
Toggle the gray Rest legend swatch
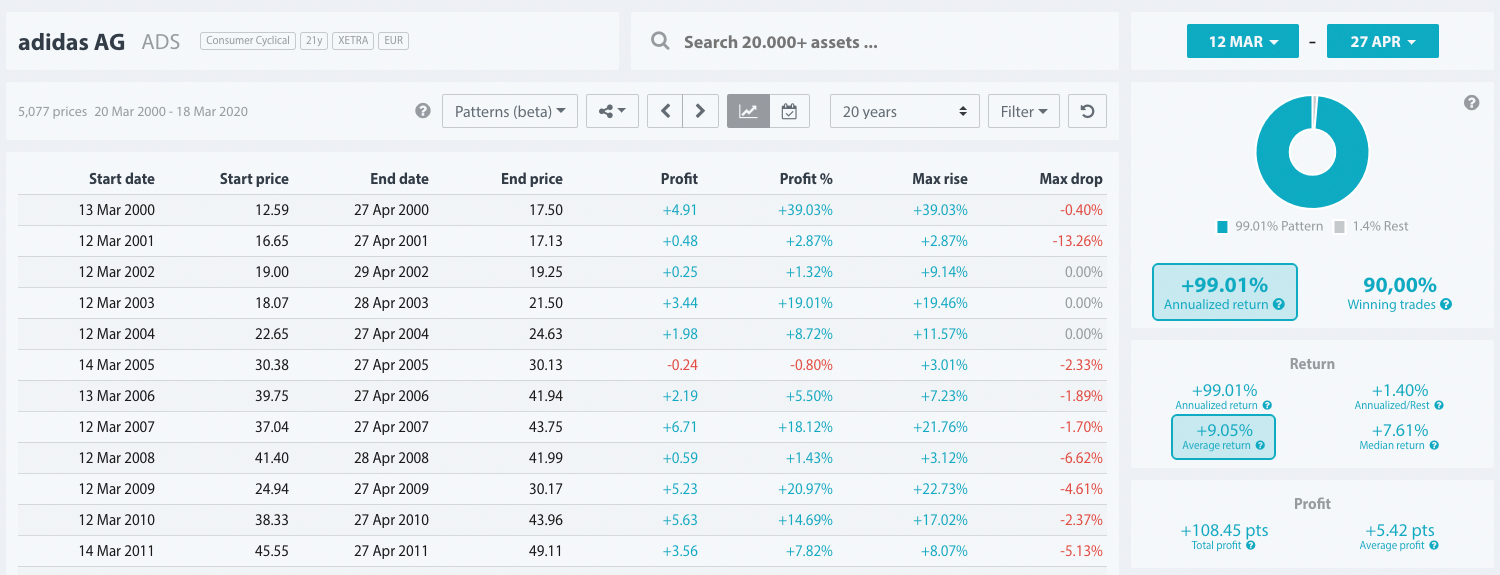(1340, 227)
